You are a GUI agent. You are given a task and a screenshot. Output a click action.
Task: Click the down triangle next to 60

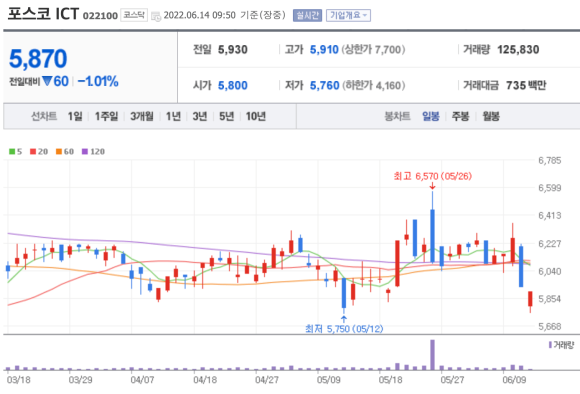(47, 81)
